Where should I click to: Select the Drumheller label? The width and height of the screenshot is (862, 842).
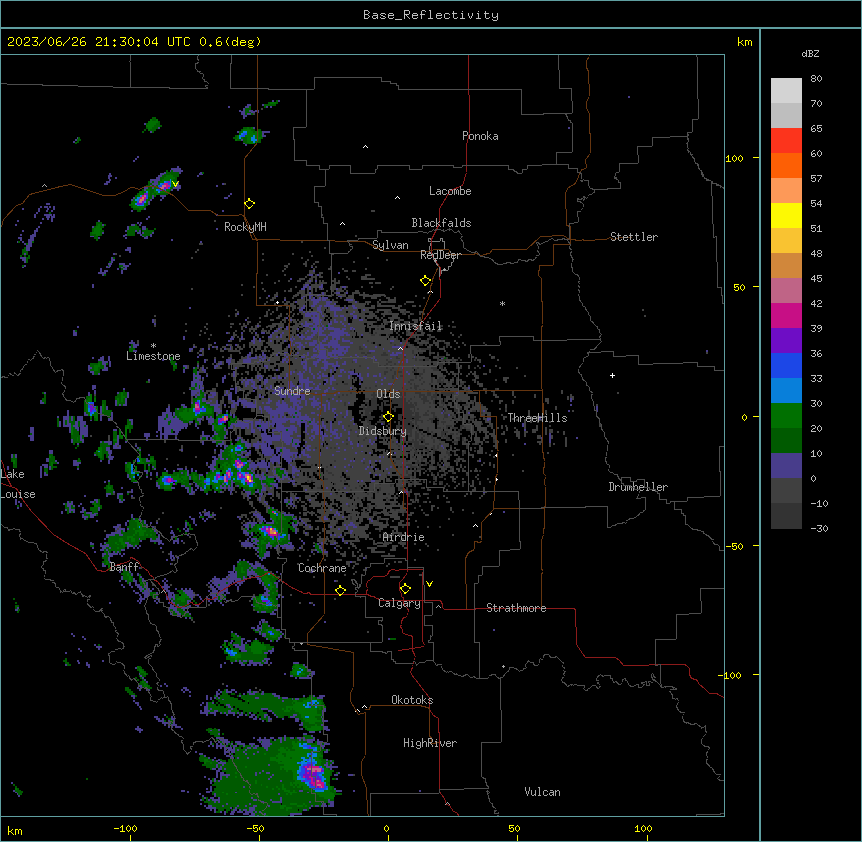(638, 487)
